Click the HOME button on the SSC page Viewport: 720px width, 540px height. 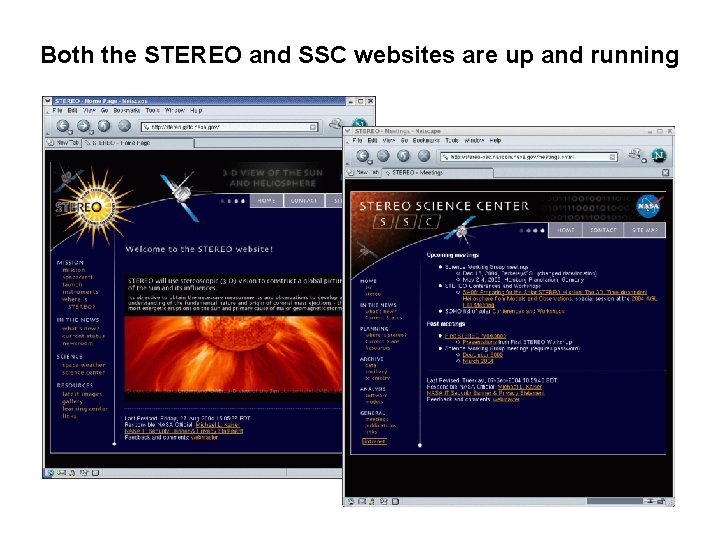tap(565, 230)
